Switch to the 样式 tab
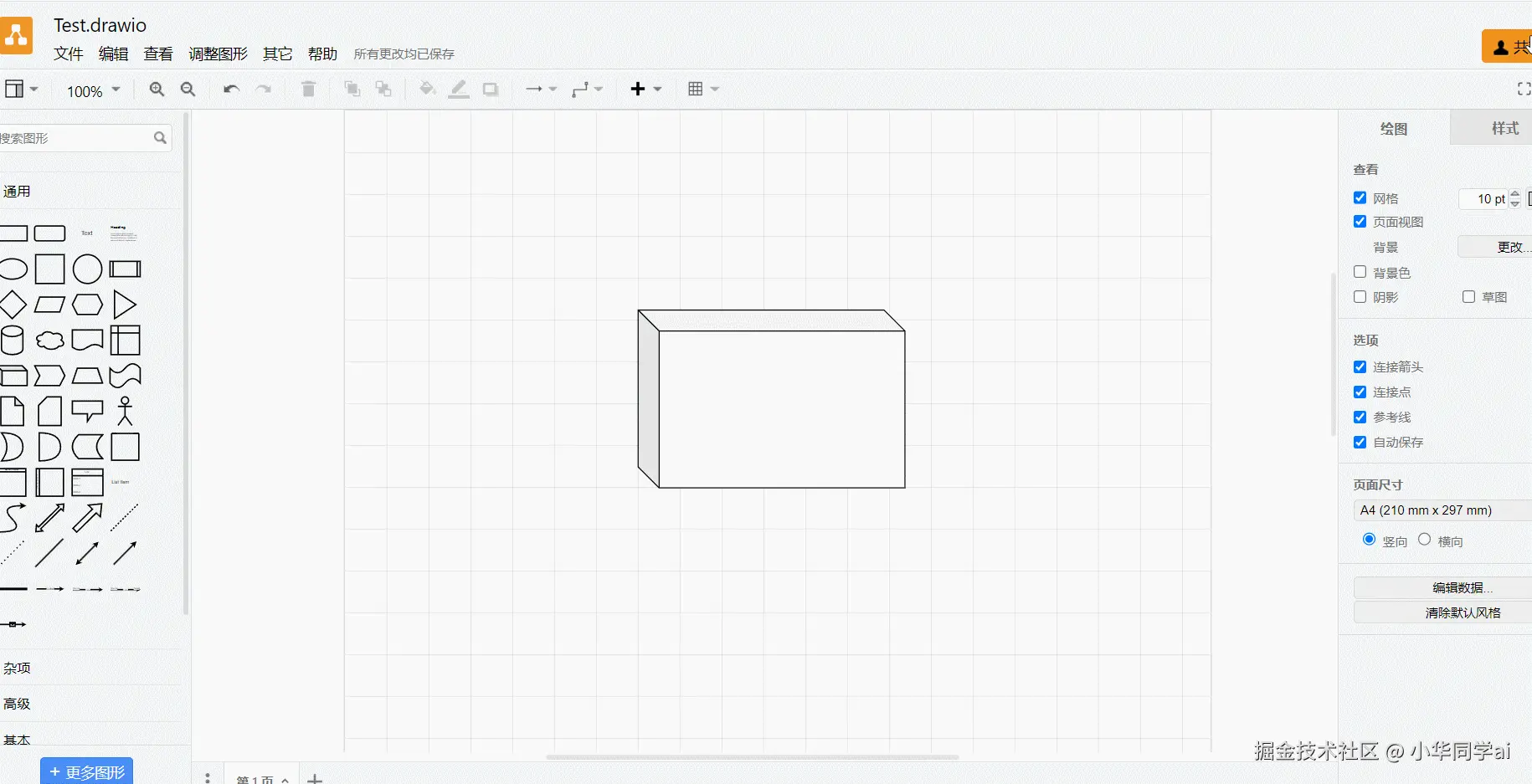 [1491, 128]
